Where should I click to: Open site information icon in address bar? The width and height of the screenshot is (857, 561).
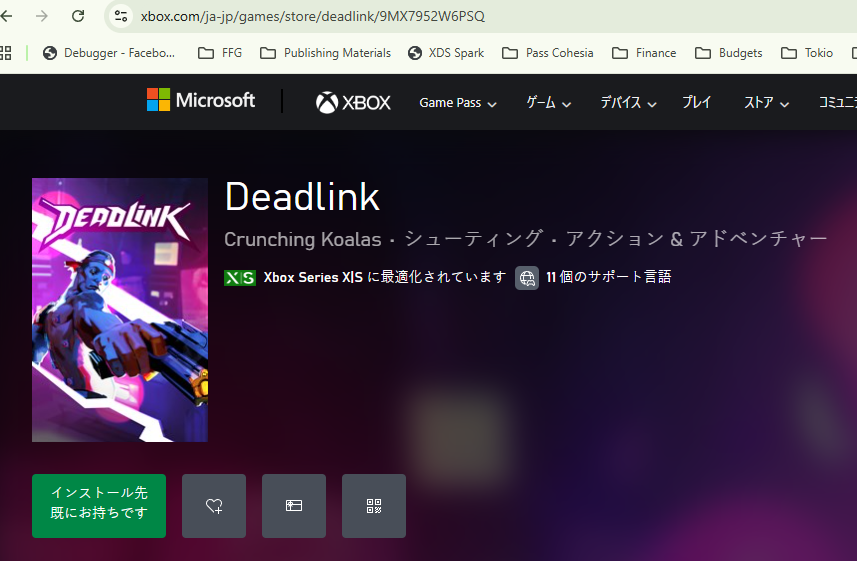[x=121, y=16]
